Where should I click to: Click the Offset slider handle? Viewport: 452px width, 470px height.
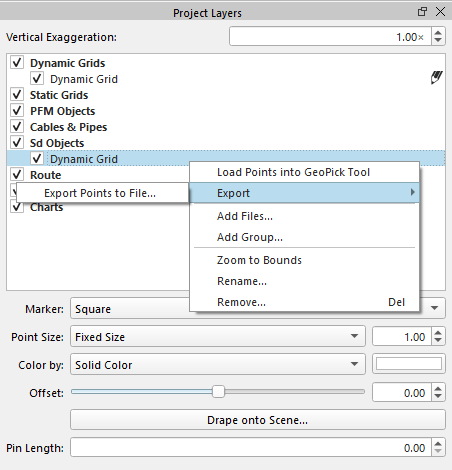point(218,392)
